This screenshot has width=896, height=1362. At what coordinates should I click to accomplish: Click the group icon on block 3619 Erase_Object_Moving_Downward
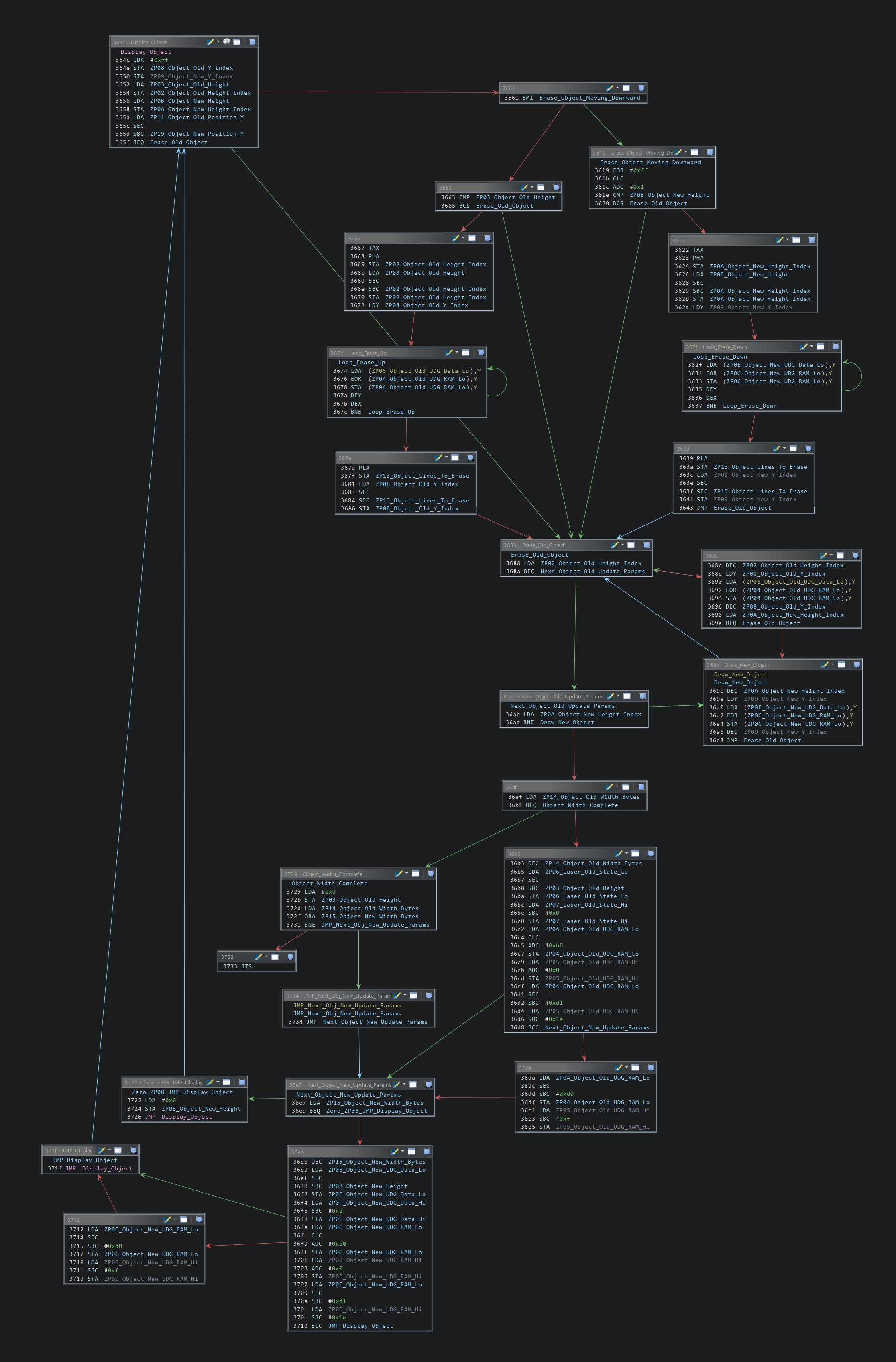tap(710, 152)
